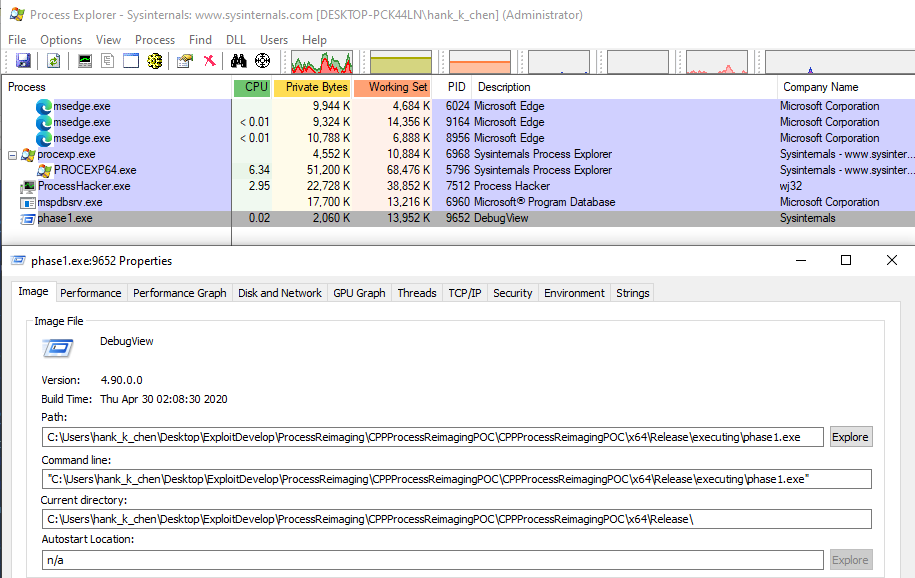Click the 51,200 K Private Bytes value
Screen dimensions: 915x578
tap(328, 170)
